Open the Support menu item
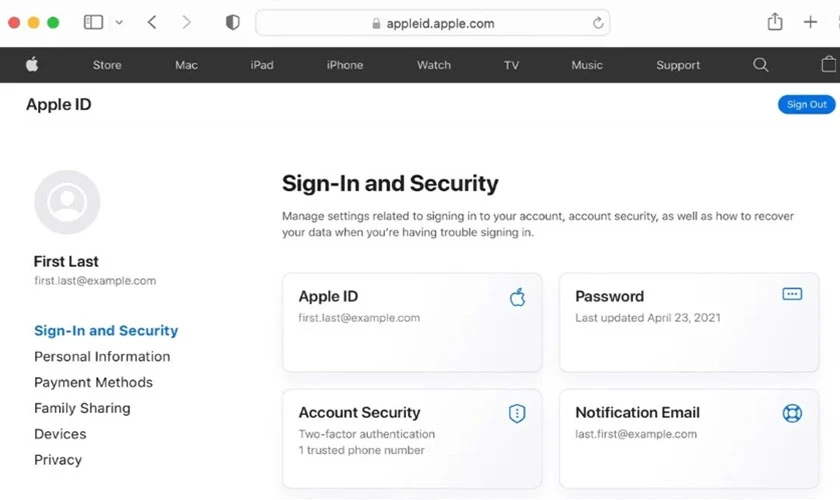This screenshot has width=840, height=500. click(678, 65)
